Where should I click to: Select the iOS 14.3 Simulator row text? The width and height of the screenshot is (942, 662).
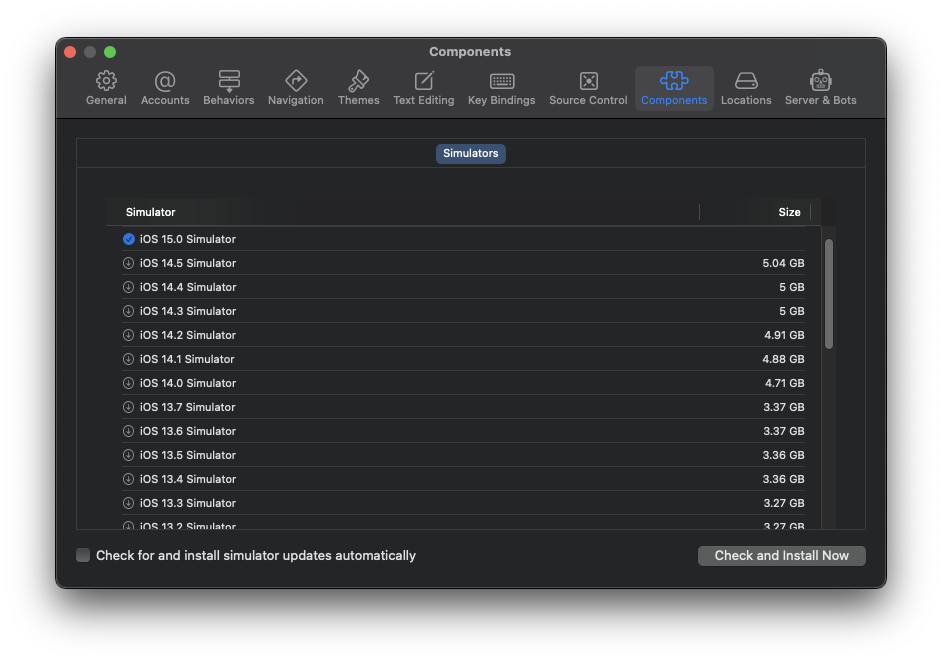(x=187, y=311)
